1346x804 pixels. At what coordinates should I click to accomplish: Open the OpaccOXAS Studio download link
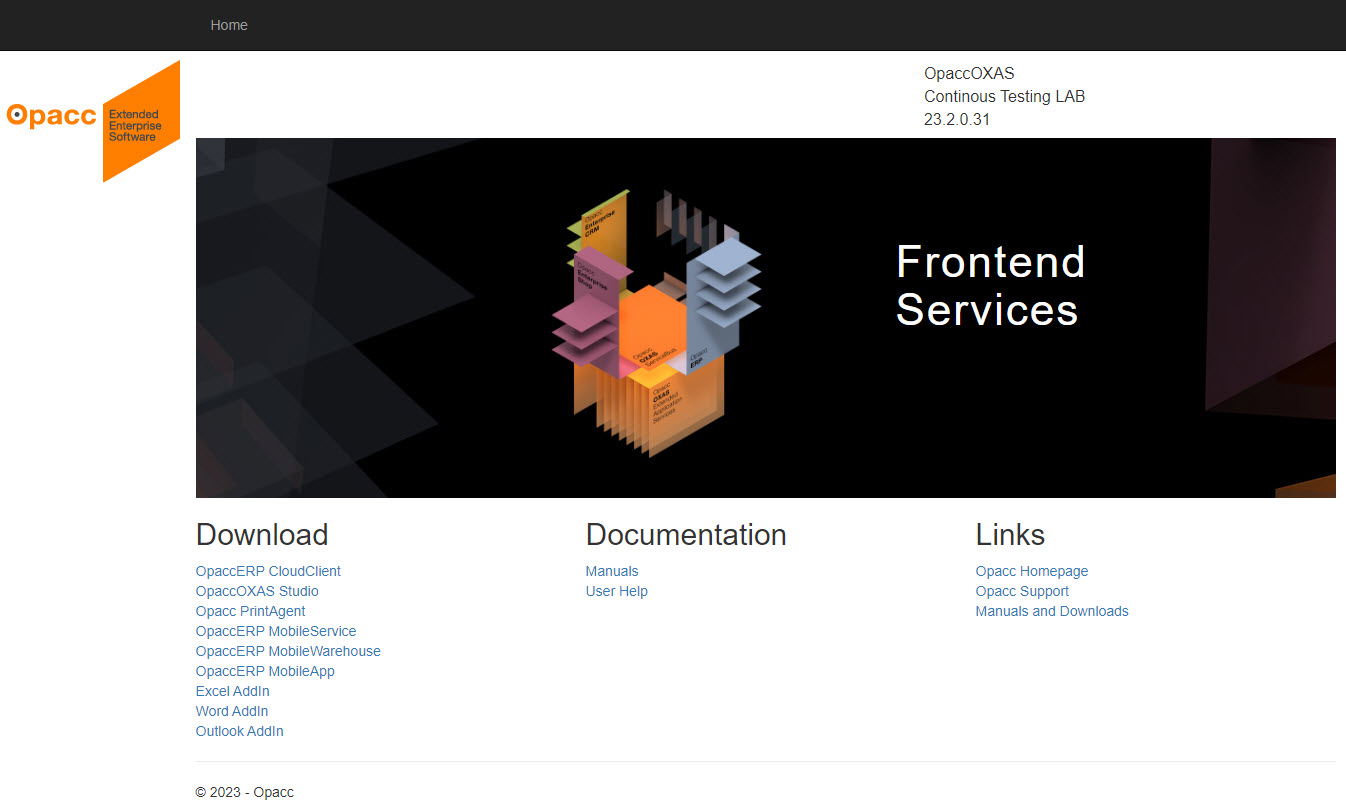click(257, 591)
